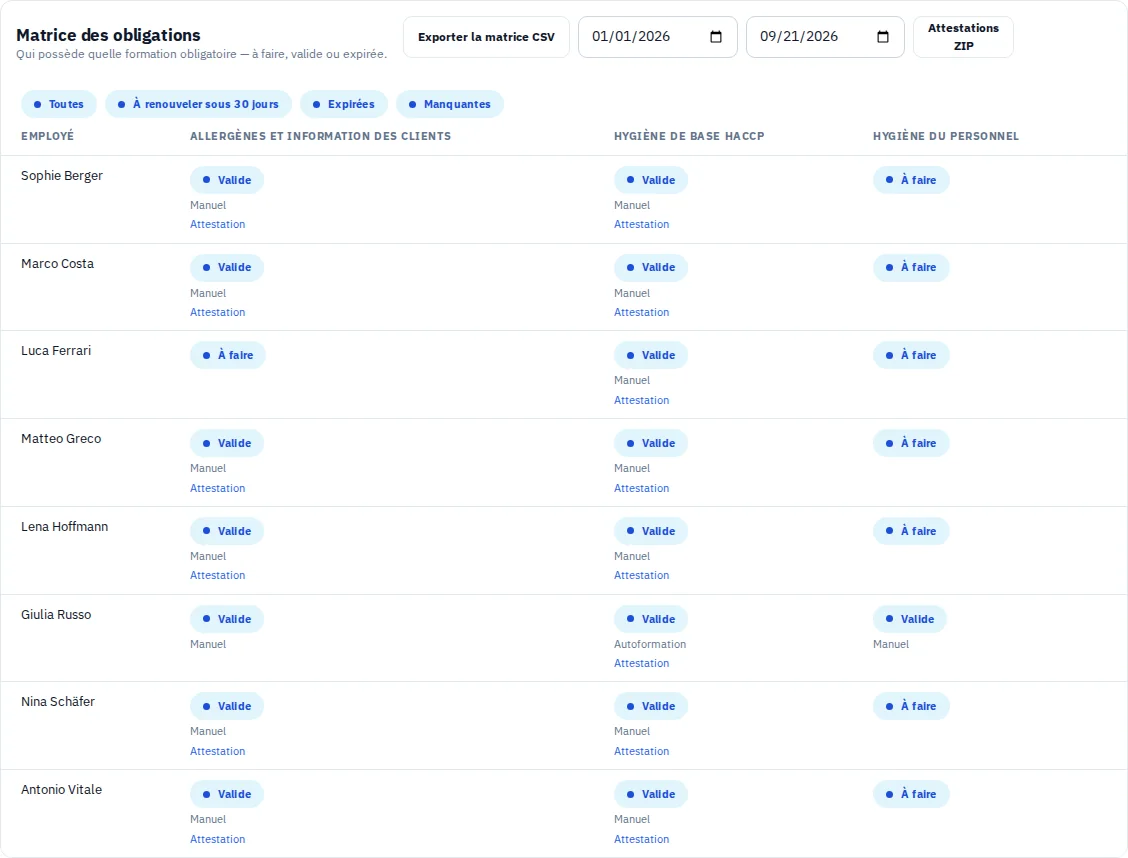View Marco Costa's Allergènes attestation
Screen dimensions: 1128x858
217,312
